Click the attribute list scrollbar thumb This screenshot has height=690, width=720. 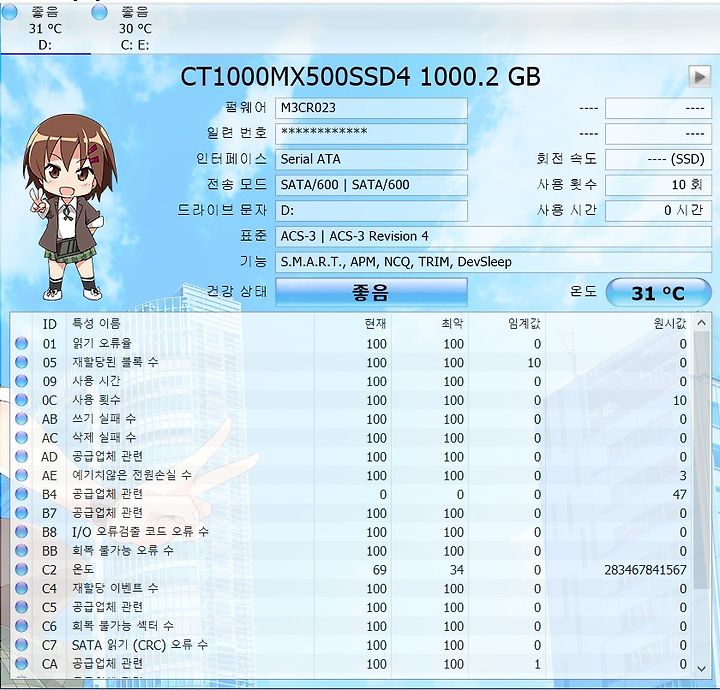tap(702, 460)
